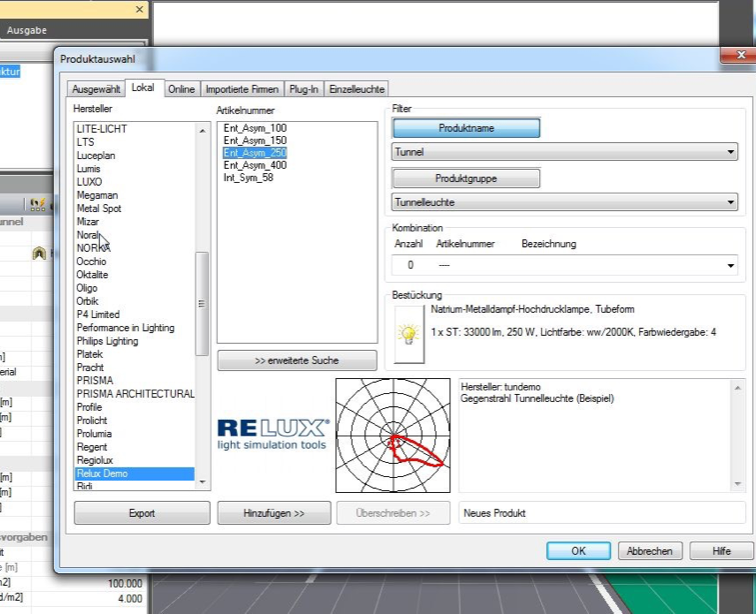Select manufacturer Occhio

coord(91,261)
